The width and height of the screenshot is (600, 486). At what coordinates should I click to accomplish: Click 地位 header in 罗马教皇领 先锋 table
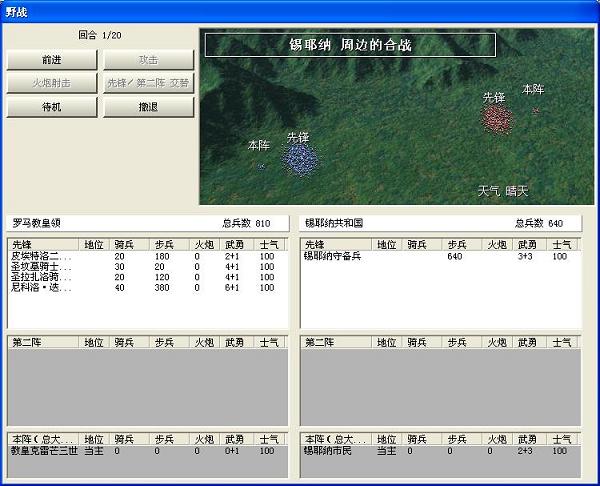(x=94, y=245)
